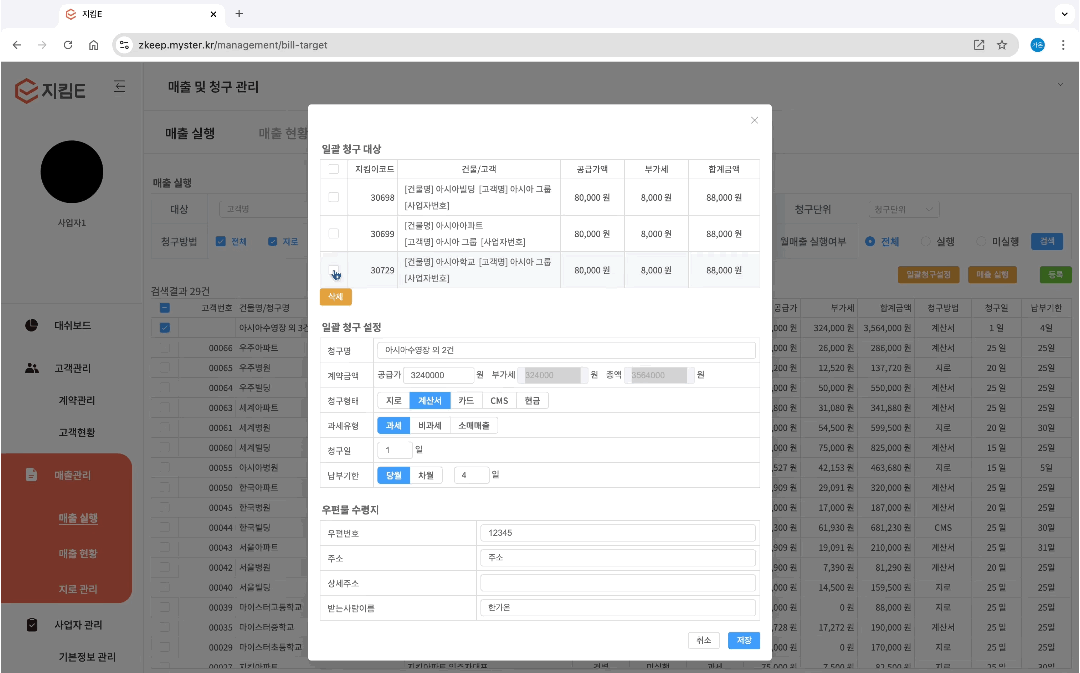The width and height of the screenshot is (1080, 673).
Task: Select 지로 billing type
Action: [393, 400]
